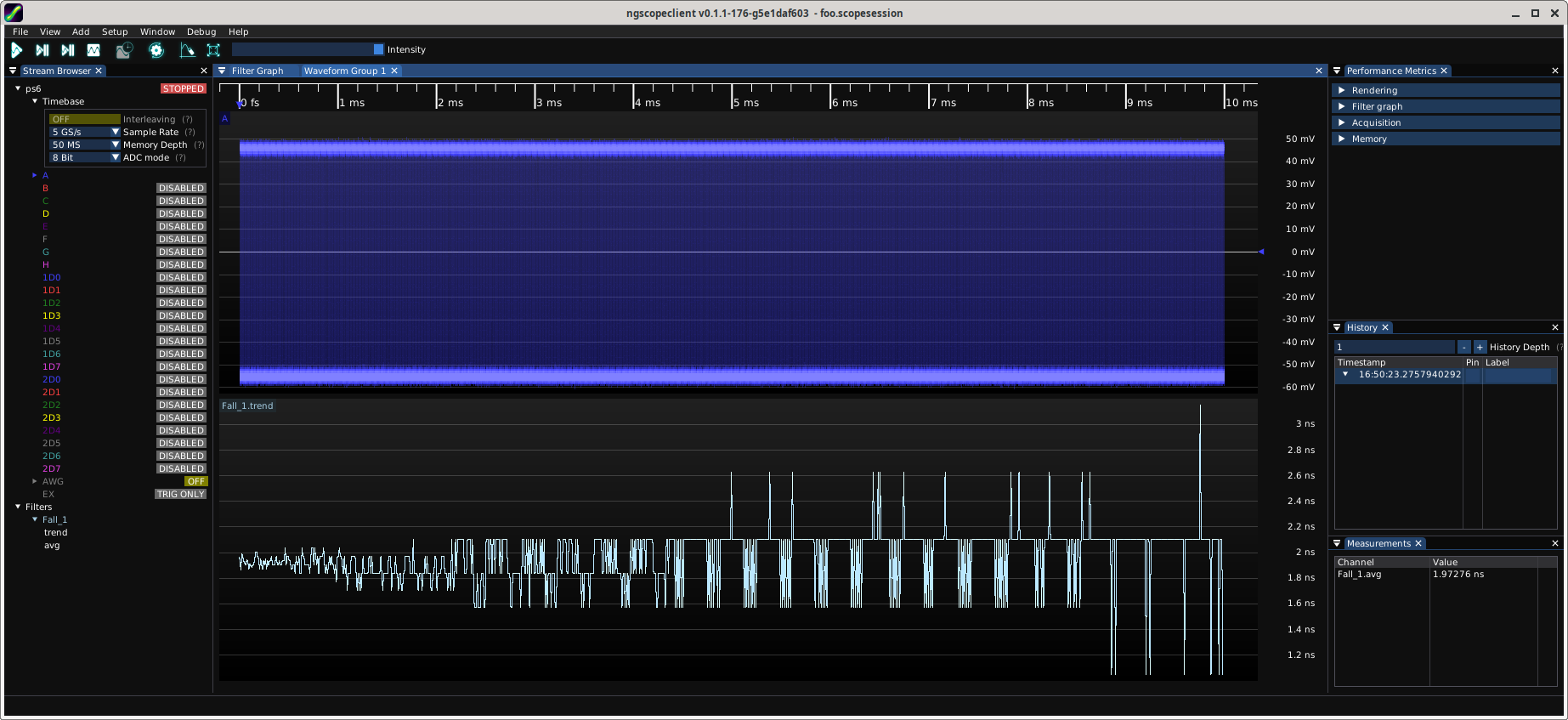
Task: Click the force trigger toolbar icon
Action: click(x=68, y=50)
